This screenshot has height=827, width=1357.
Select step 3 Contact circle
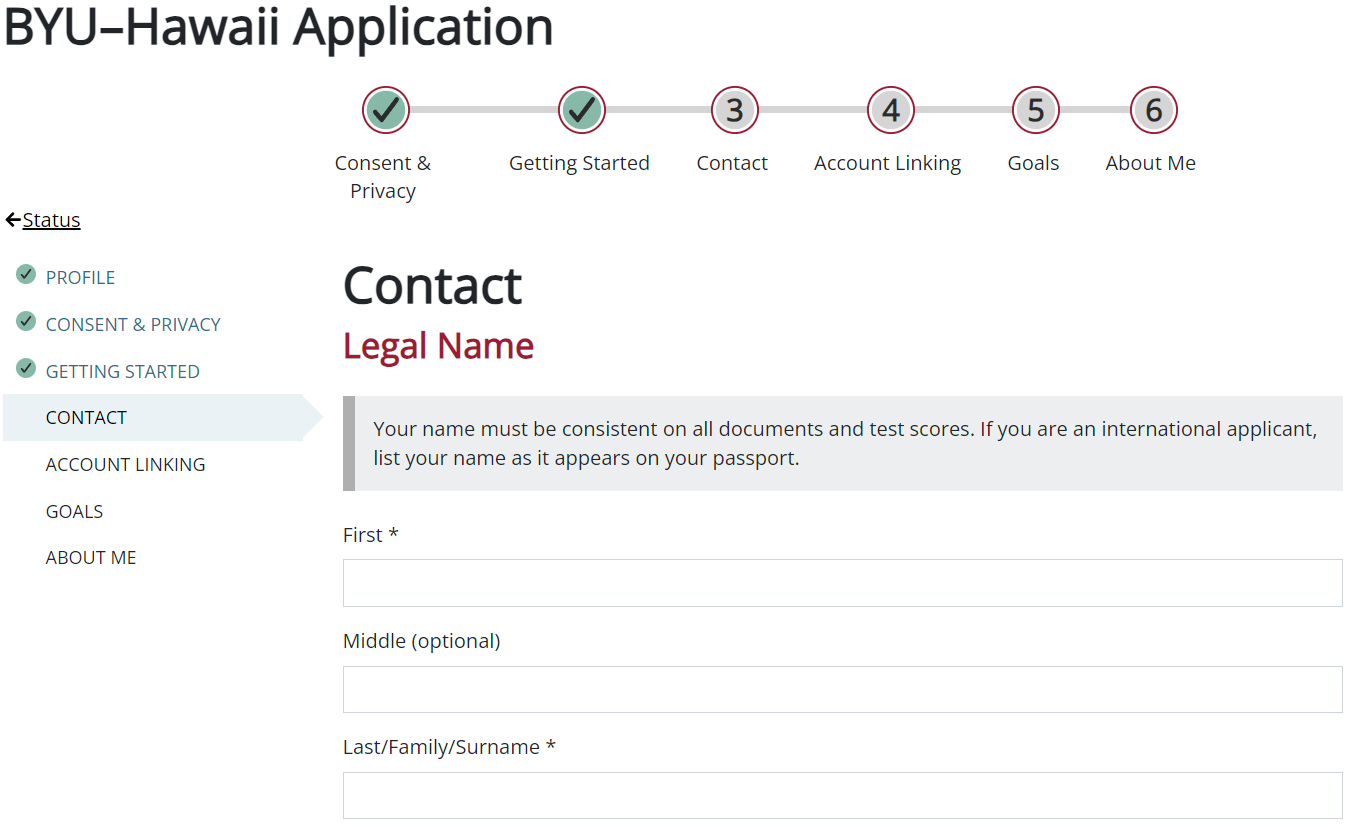(735, 110)
